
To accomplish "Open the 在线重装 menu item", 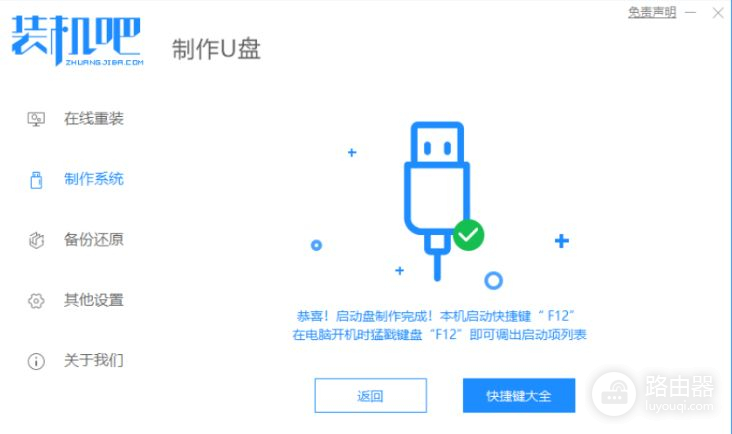I will point(93,119).
